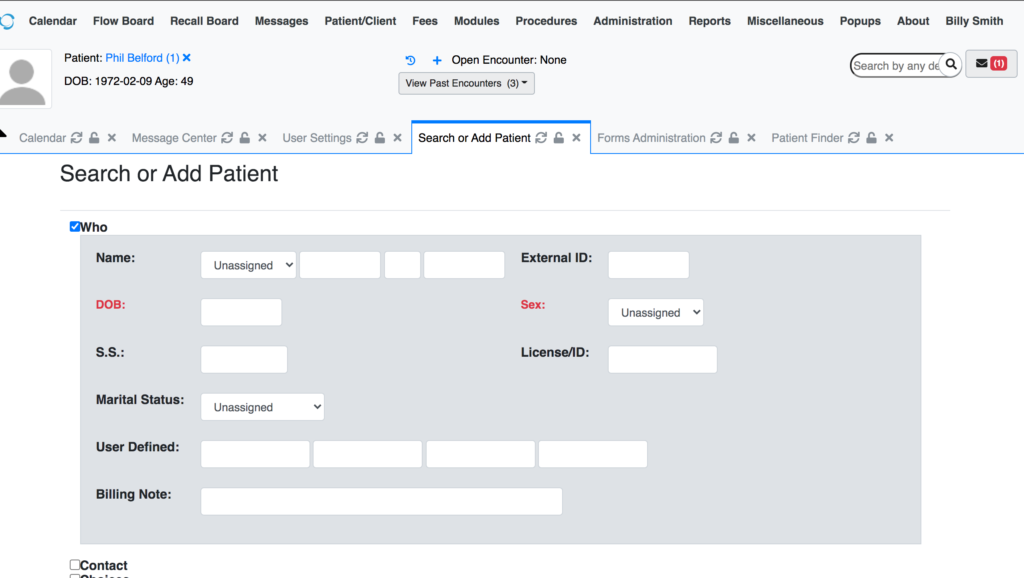This screenshot has height=578, width=1024.
Task: Close the User Settings tab
Action: click(397, 138)
